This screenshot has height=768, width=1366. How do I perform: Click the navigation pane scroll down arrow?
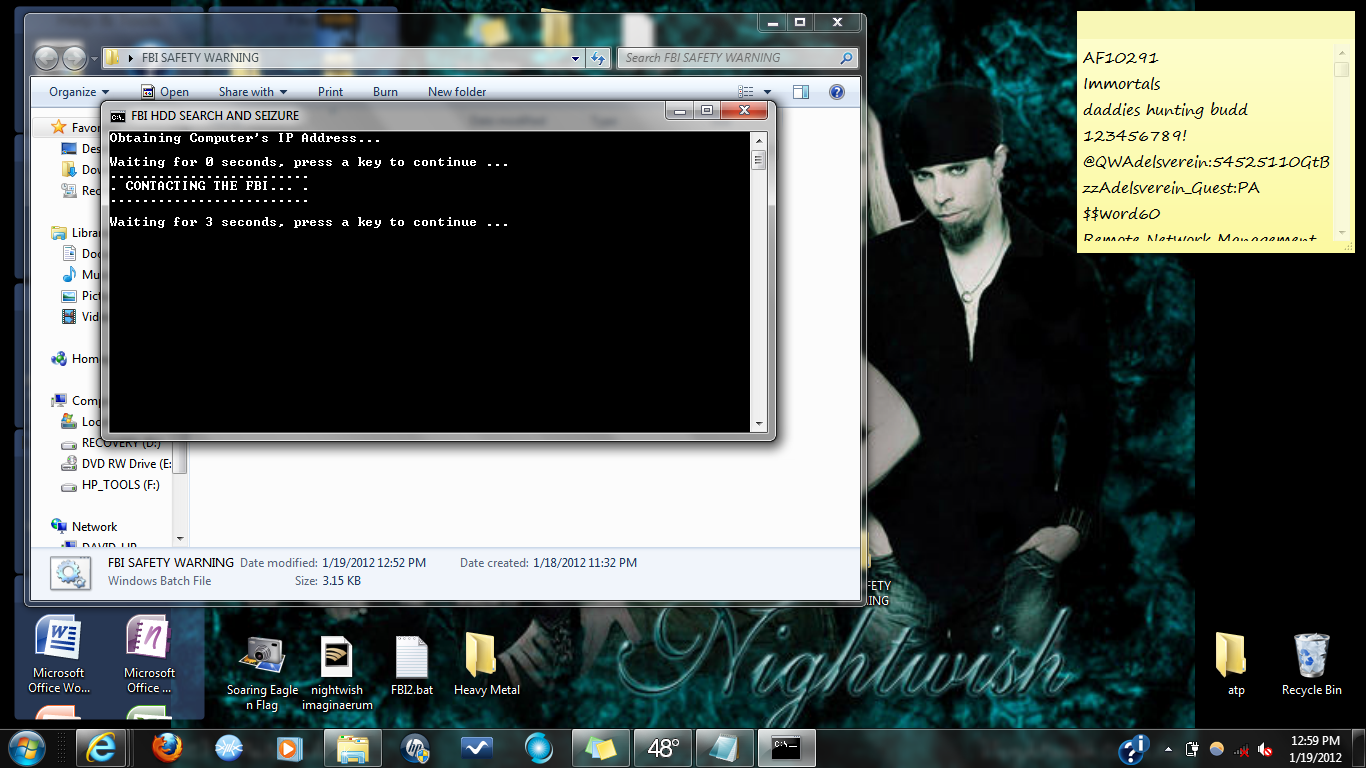[x=180, y=539]
